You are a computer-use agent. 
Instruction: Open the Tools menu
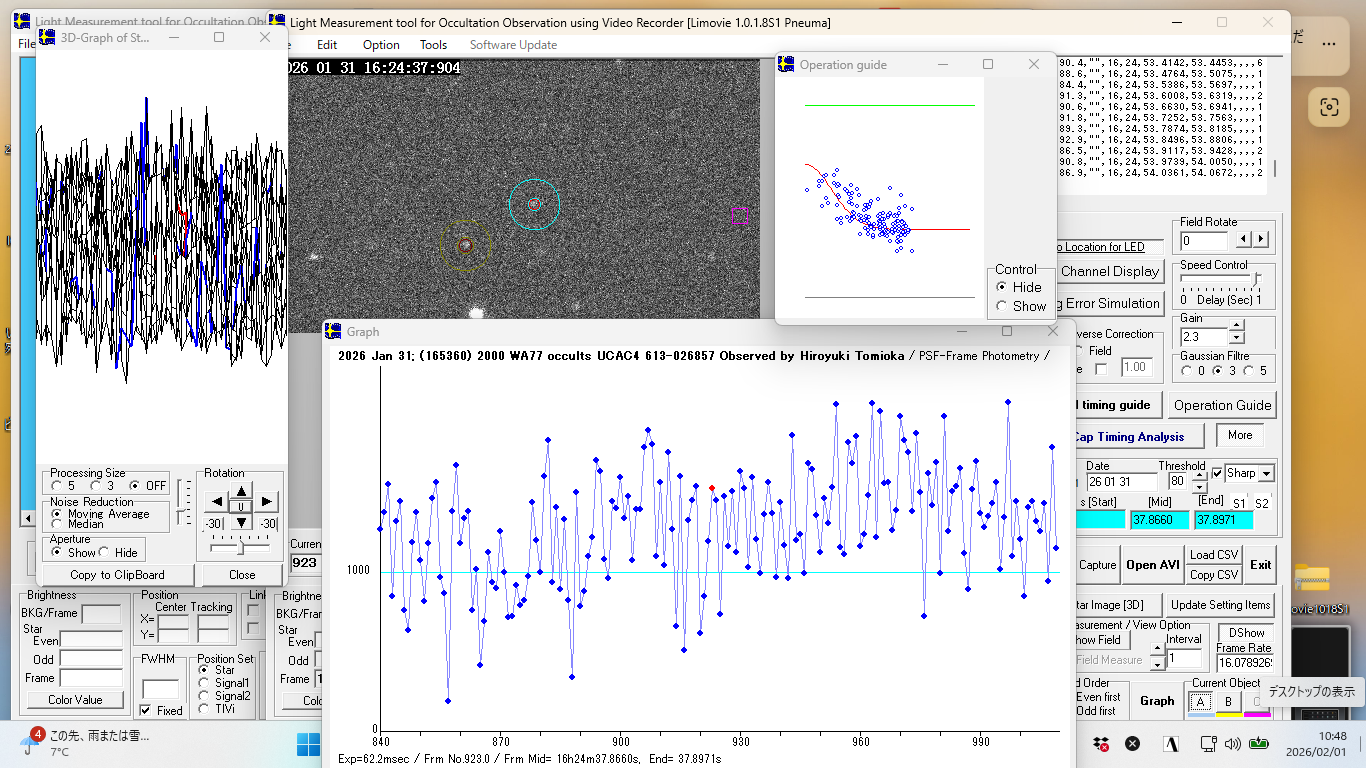click(433, 45)
